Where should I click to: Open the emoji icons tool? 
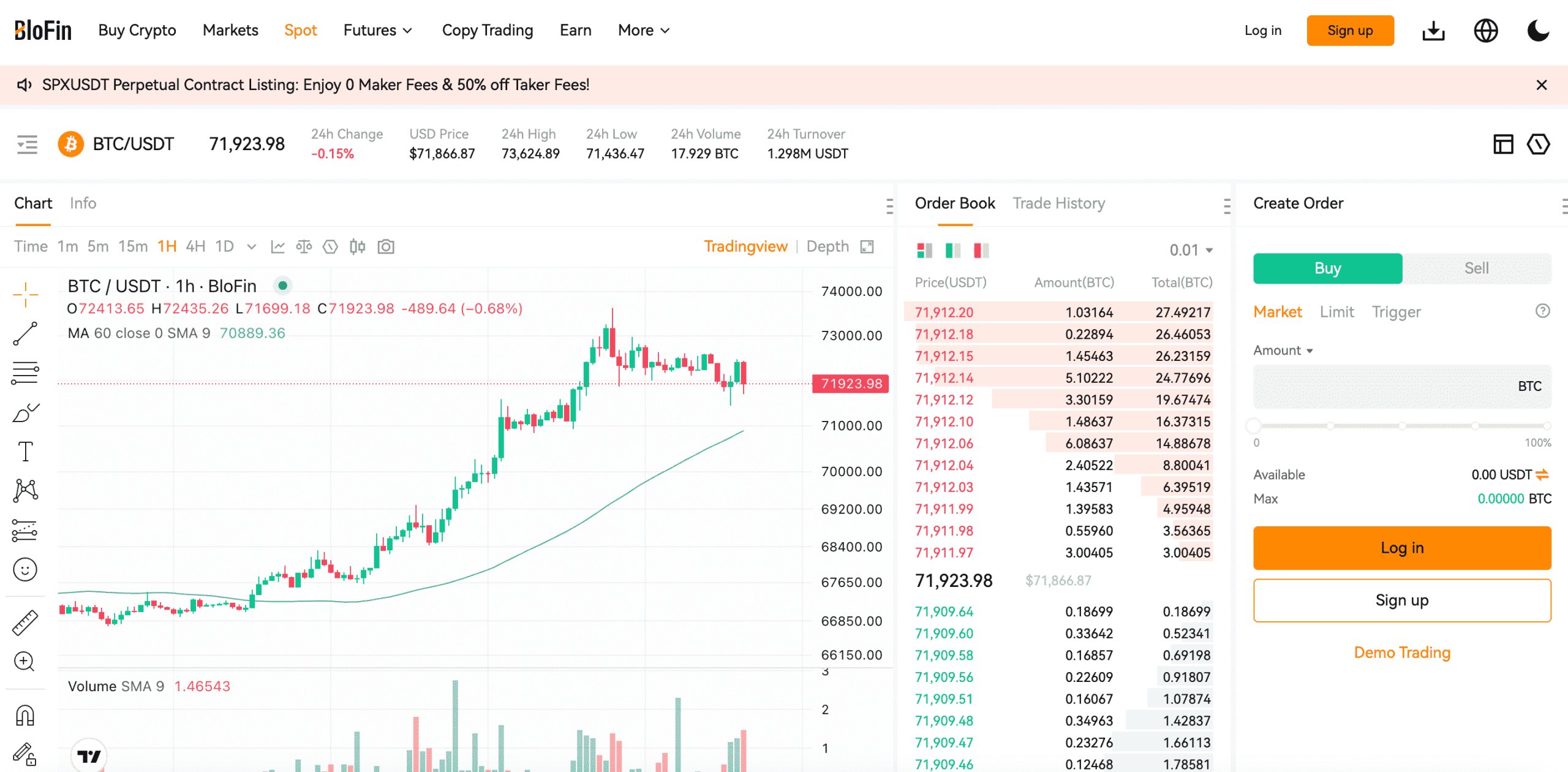coord(26,570)
